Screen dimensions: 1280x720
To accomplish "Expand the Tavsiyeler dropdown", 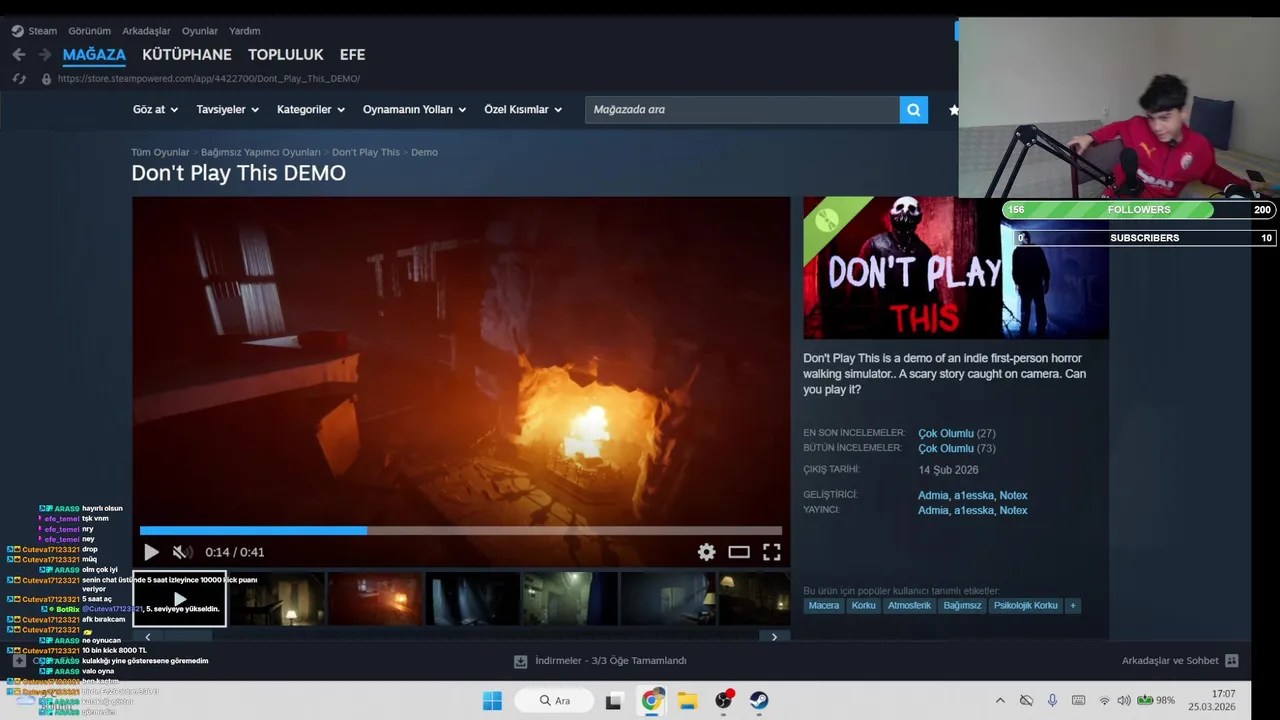I will pyautogui.click(x=227, y=110).
